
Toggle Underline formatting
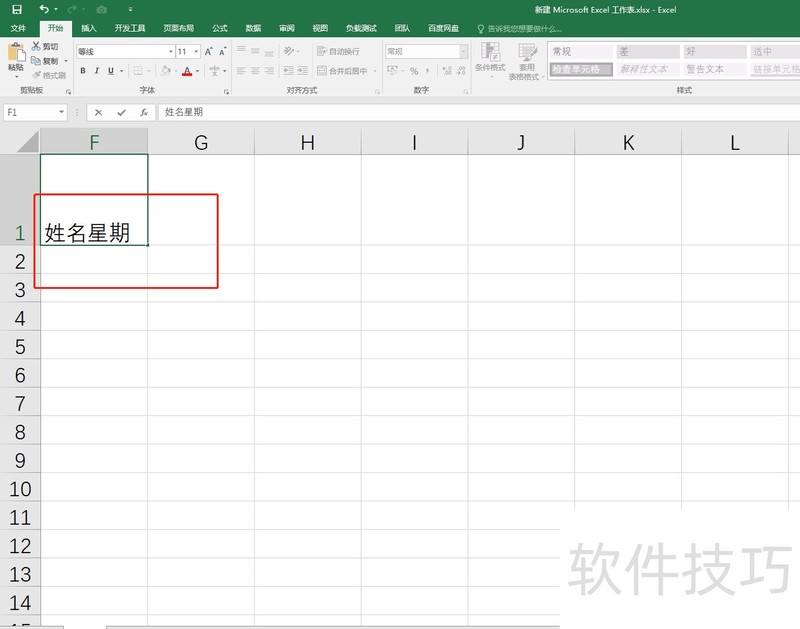click(110, 70)
